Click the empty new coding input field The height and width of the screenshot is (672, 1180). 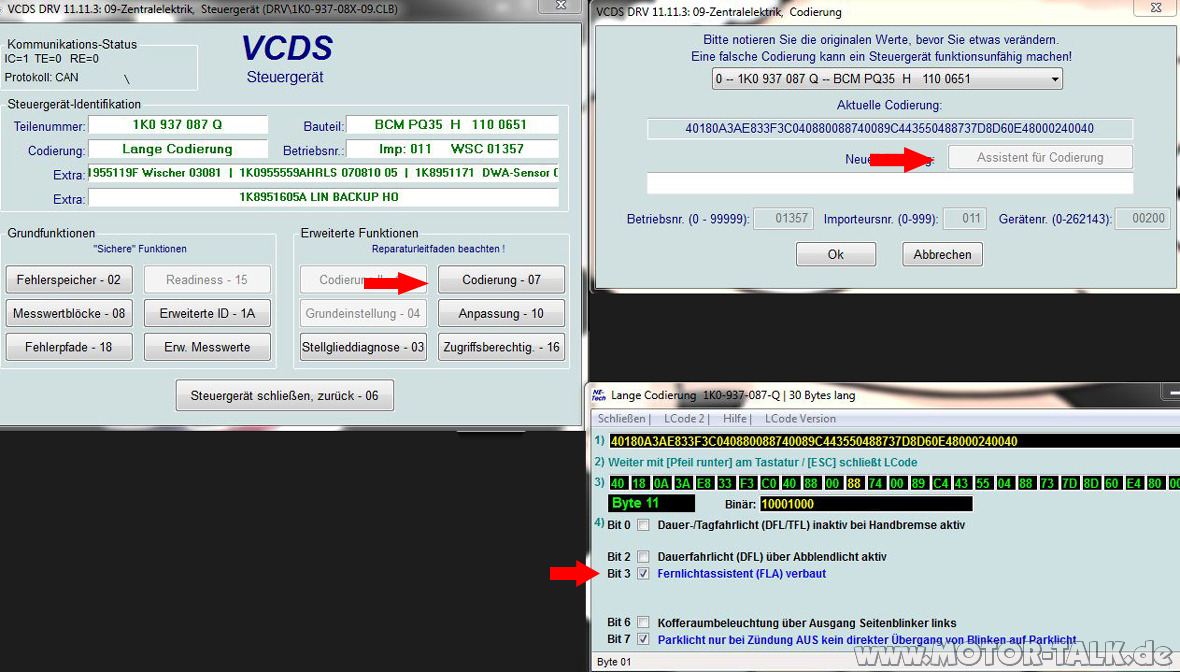point(890,183)
